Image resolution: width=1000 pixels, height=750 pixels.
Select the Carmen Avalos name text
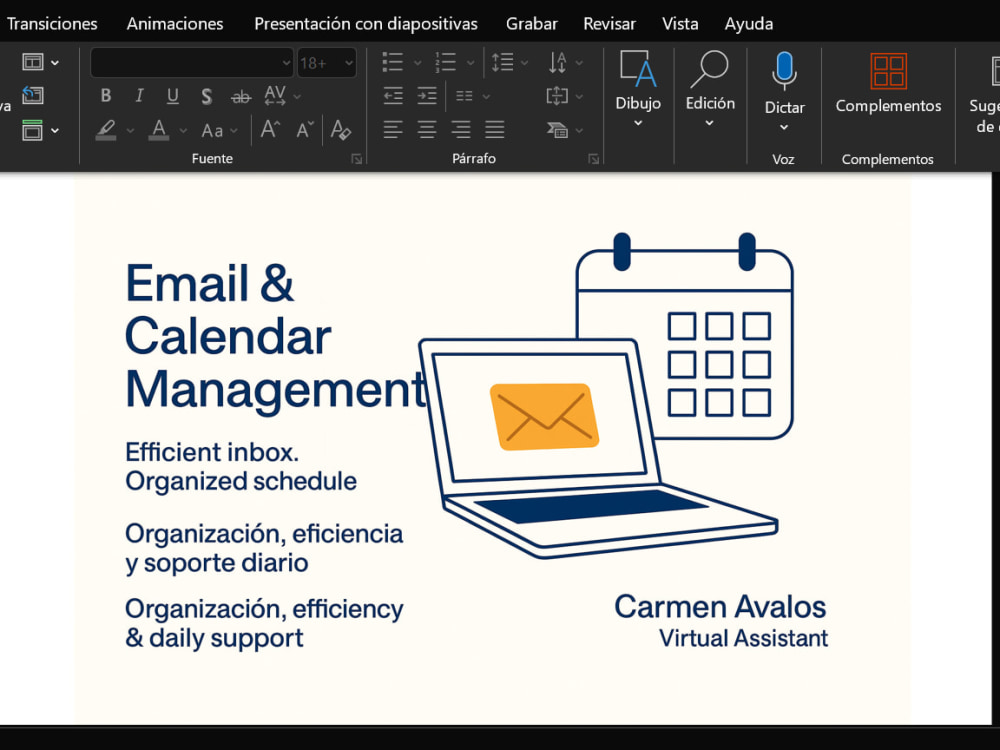click(x=720, y=607)
